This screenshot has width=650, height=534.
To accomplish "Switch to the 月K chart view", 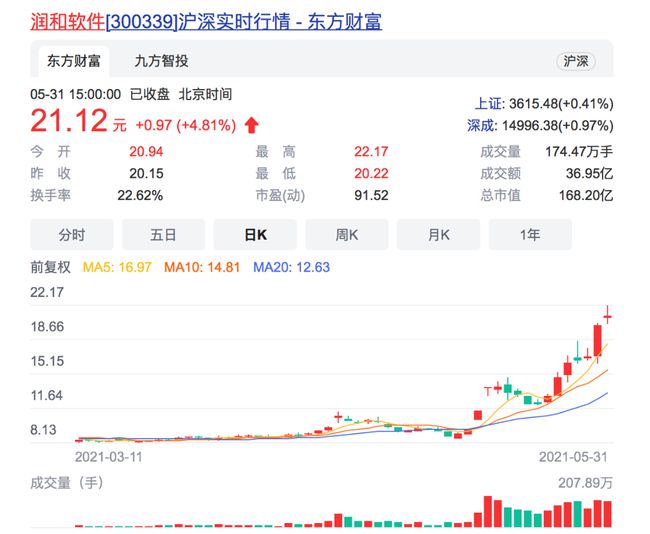I will point(439,235).
